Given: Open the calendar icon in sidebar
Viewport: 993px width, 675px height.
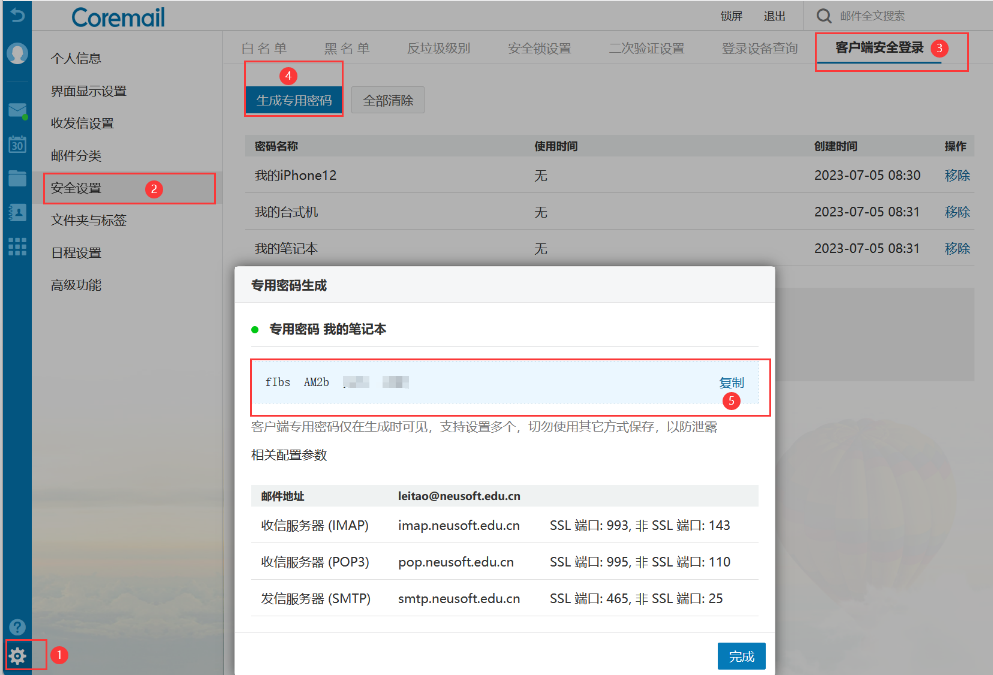Looking at the screenshot, I should tap(16, 144).
